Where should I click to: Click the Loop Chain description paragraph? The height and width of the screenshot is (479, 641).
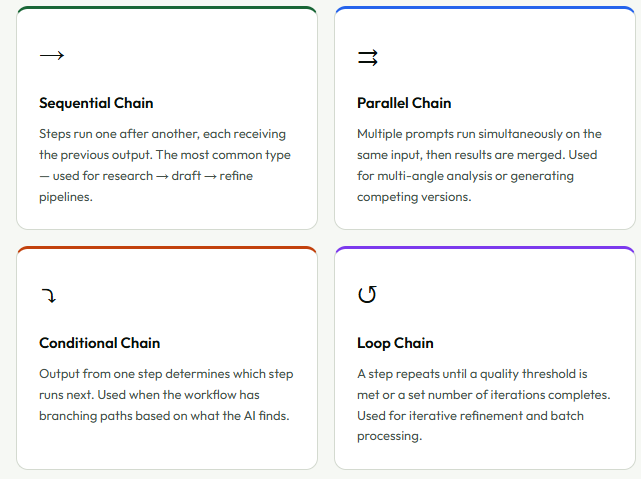pyautogui.click(x=484, y=405)
